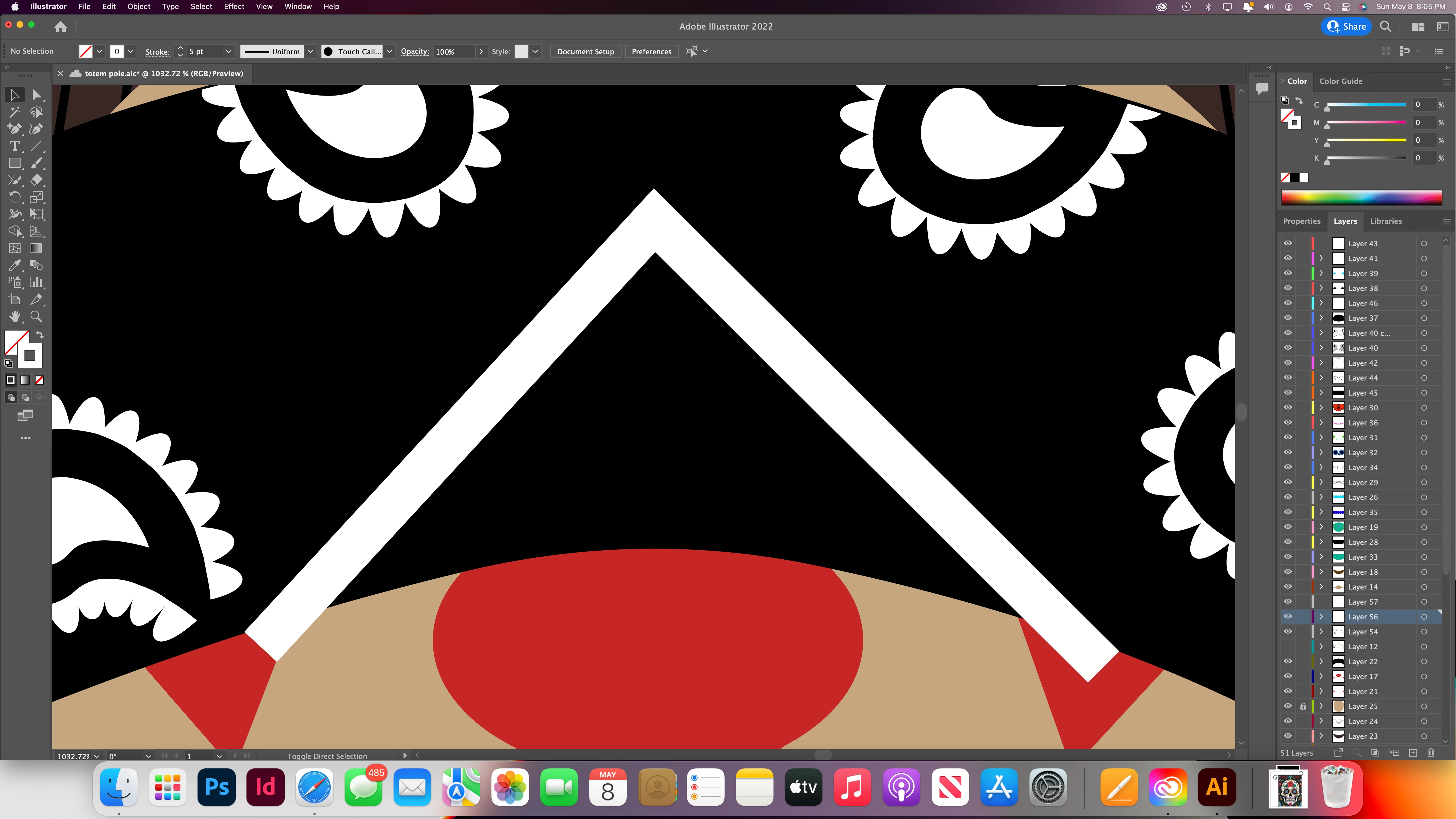
Task: Click the Document Setup button
Action: 585,51
